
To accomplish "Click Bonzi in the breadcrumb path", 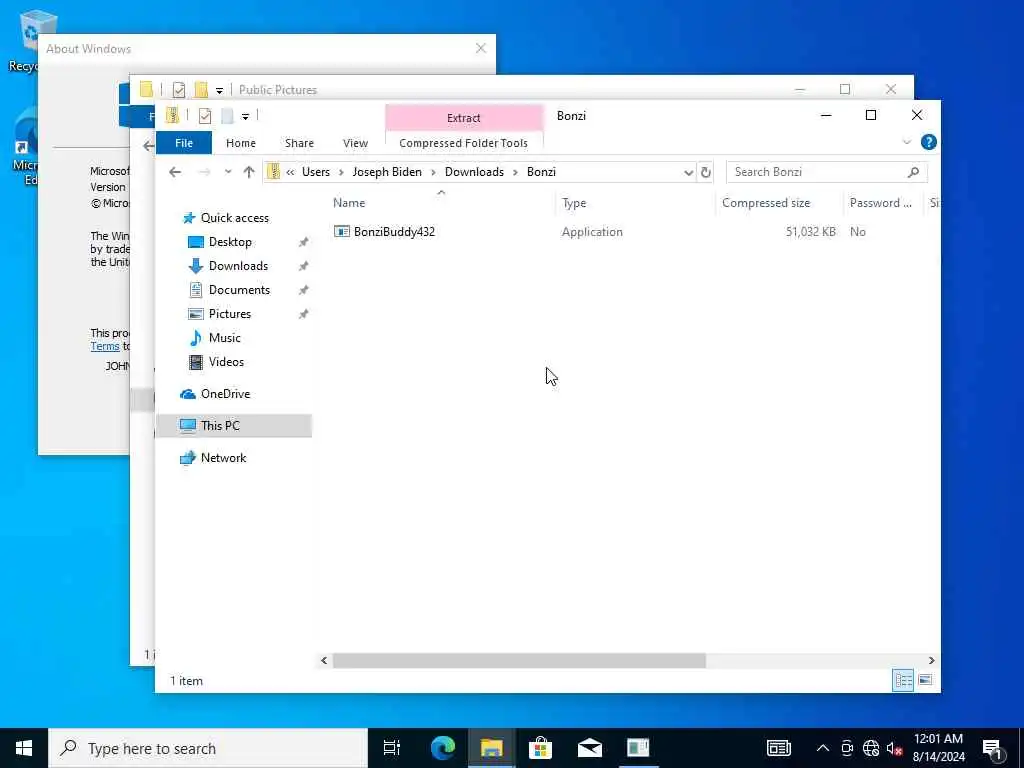I will pyautogui.click(x=541, y=172).
